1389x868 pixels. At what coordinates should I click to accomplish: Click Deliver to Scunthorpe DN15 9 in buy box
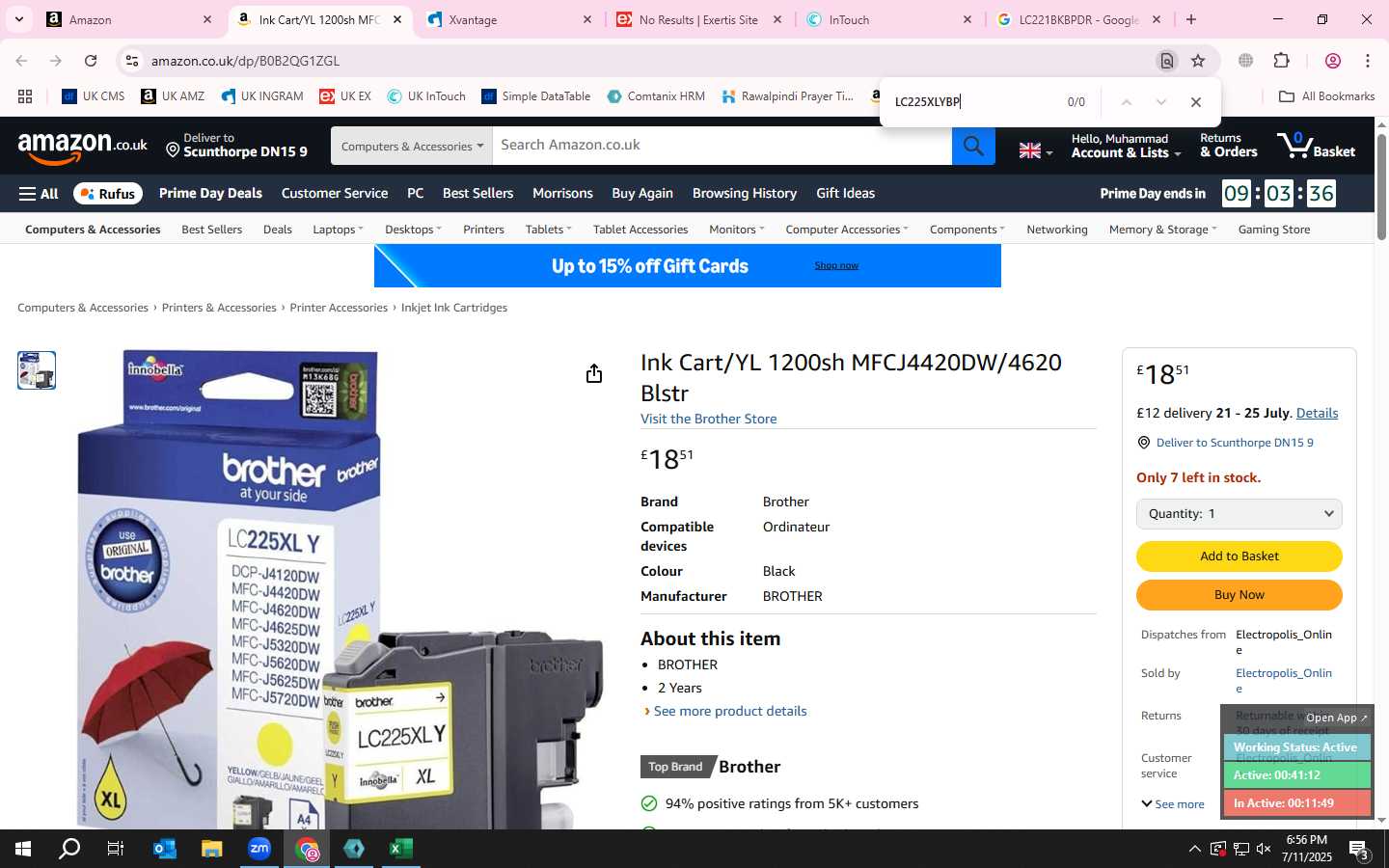(1235, 443)
